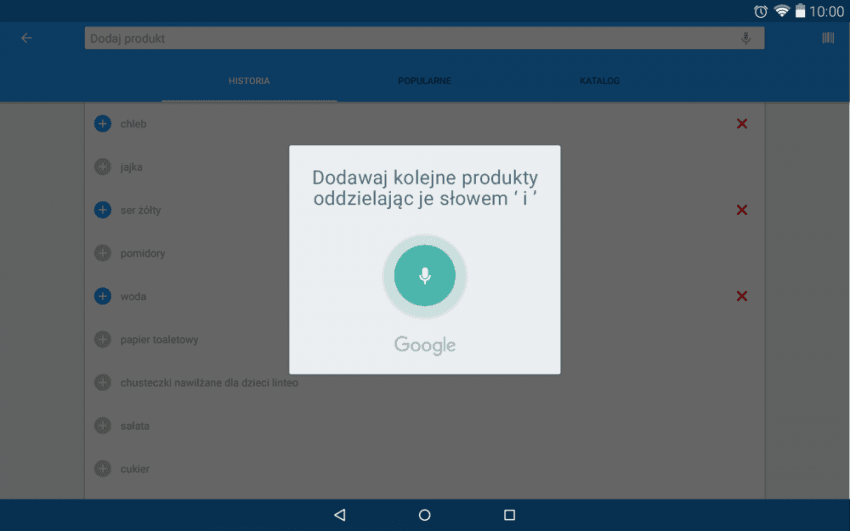Tap the Google logo in voice dialog

point(424,345)
